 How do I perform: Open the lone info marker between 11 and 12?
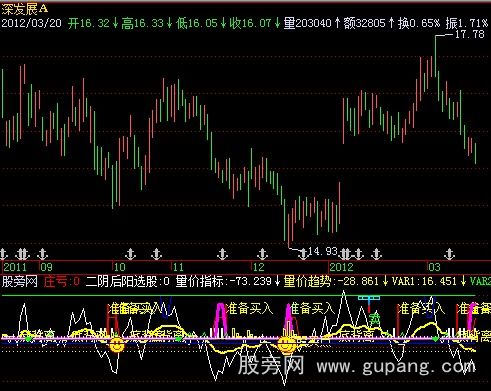pos(222,254)
